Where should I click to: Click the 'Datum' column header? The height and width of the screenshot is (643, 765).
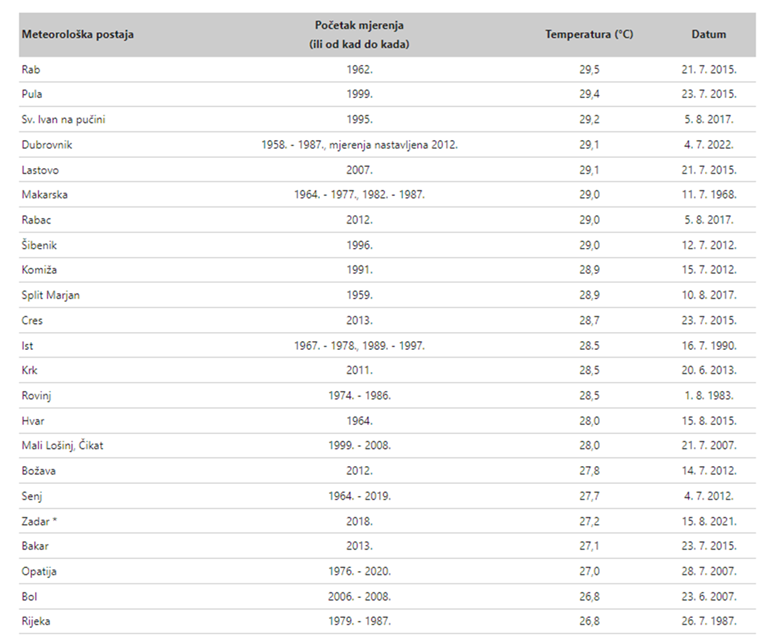pyautogui.click(x=708, y=35)
